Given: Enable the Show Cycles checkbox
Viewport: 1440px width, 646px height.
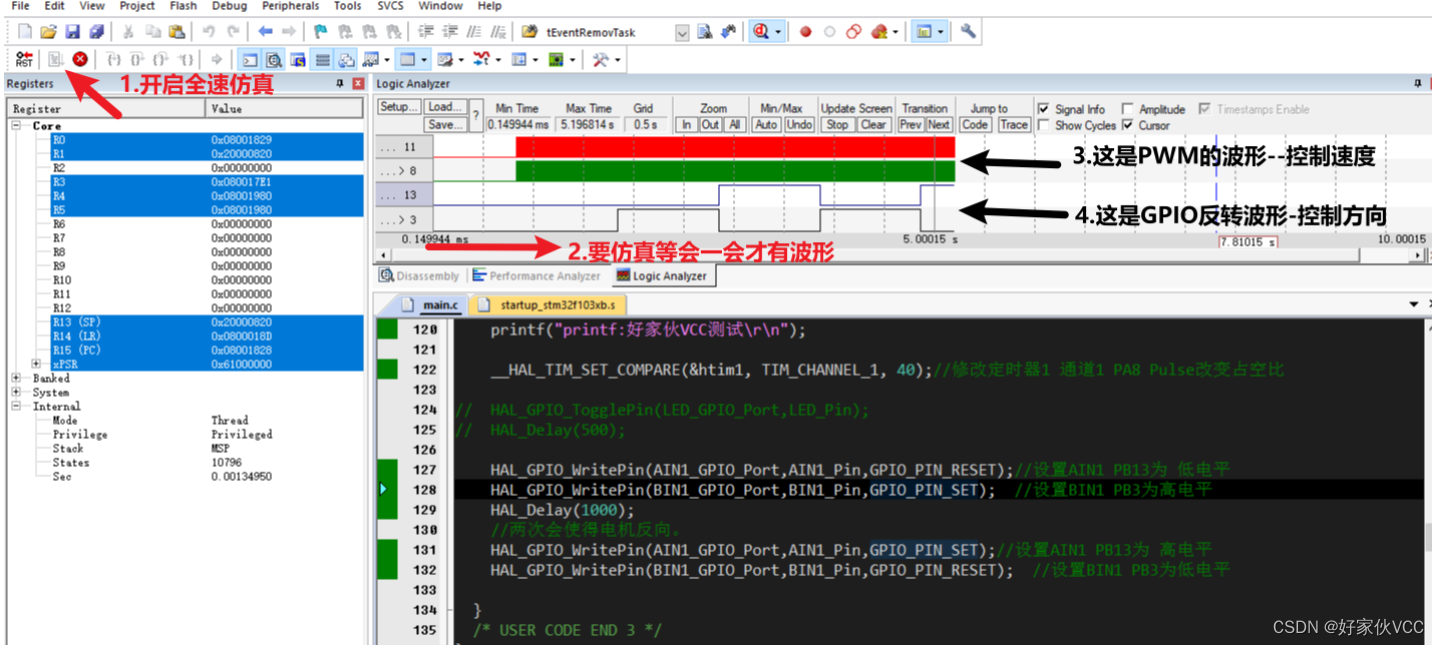Looking at the screenshot, I should click(1044, 125).
